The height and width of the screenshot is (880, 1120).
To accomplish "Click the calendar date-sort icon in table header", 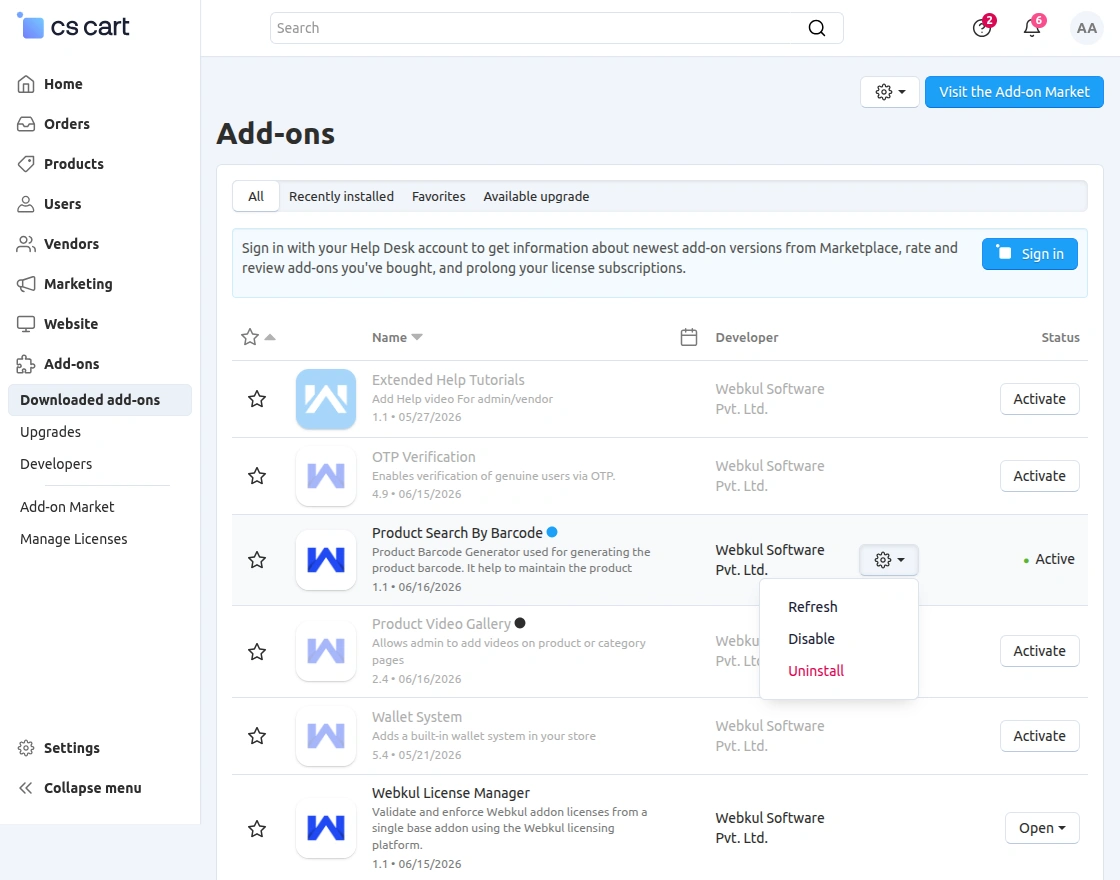I will (x=689, y=337).
